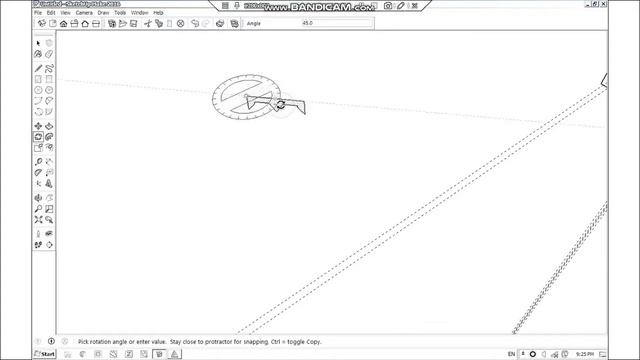Open the File menu

[x=38, y=13]
